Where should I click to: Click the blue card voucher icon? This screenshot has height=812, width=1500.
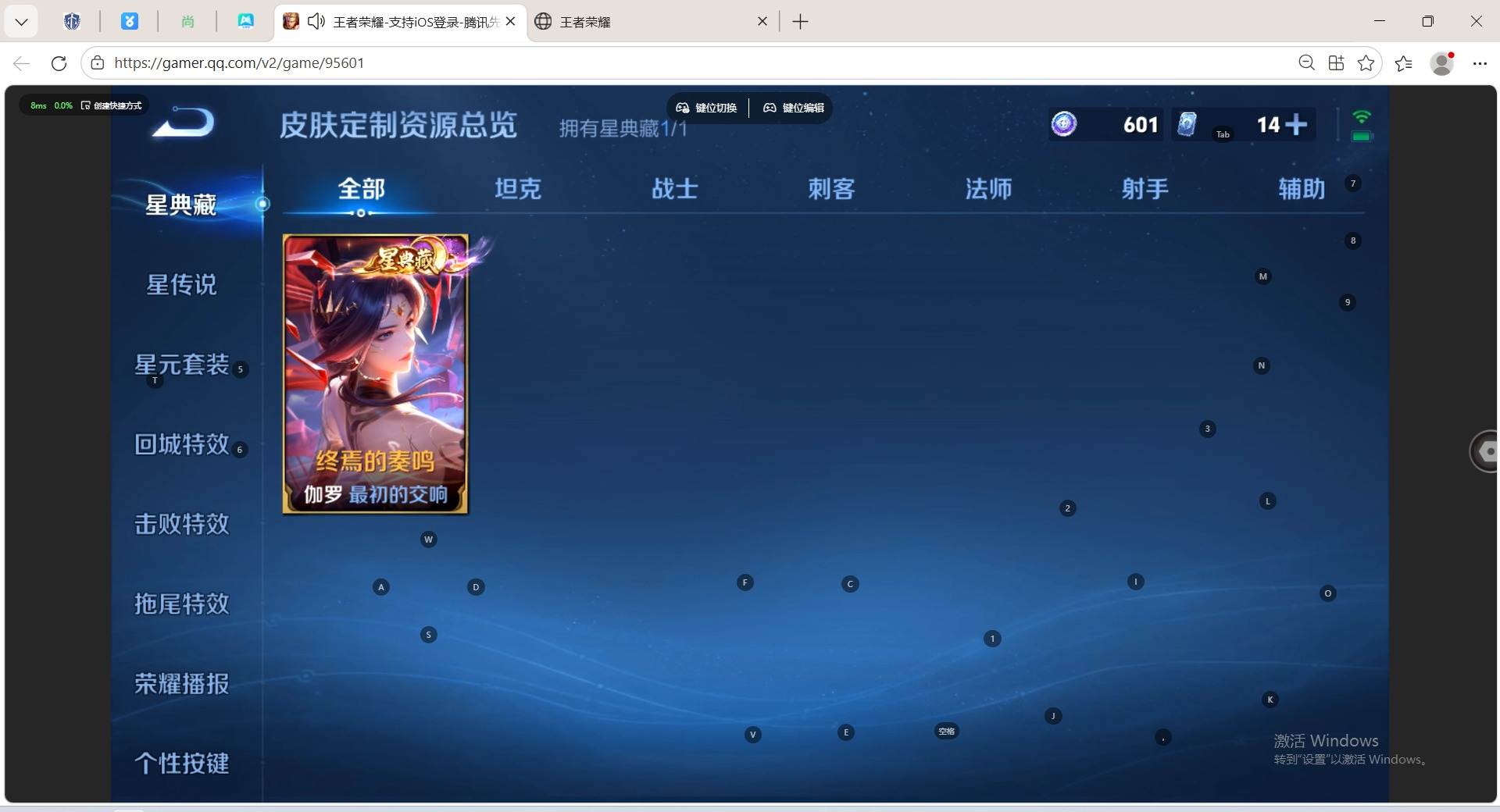coord(1187,123)
